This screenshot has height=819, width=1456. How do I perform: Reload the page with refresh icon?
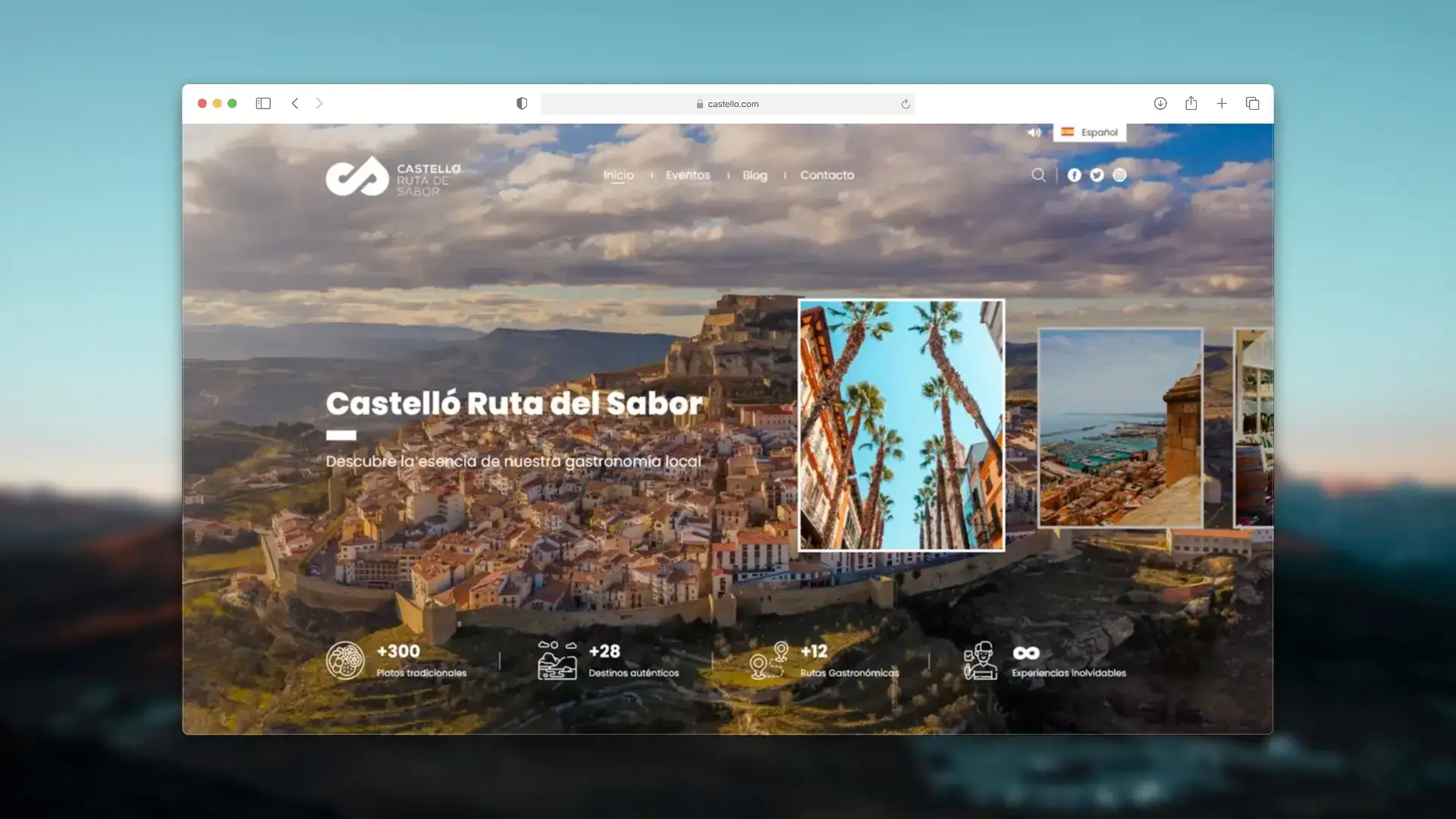(905, 104)
